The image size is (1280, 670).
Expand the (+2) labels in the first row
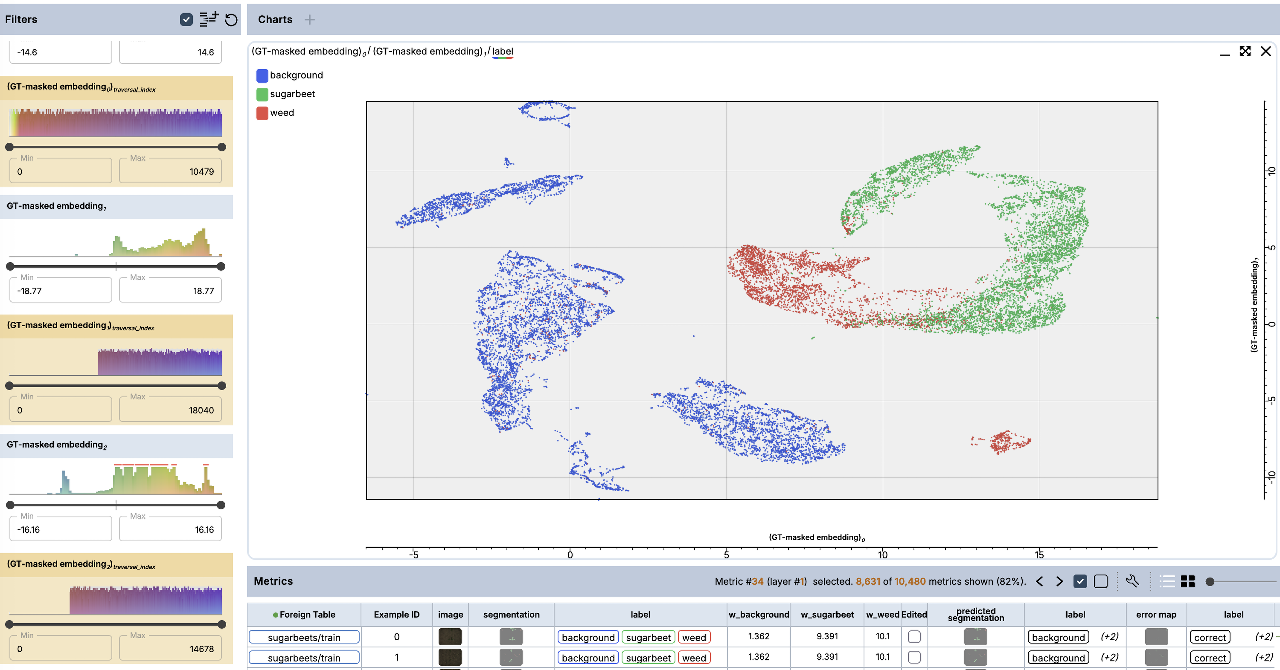pos(1109,637)
